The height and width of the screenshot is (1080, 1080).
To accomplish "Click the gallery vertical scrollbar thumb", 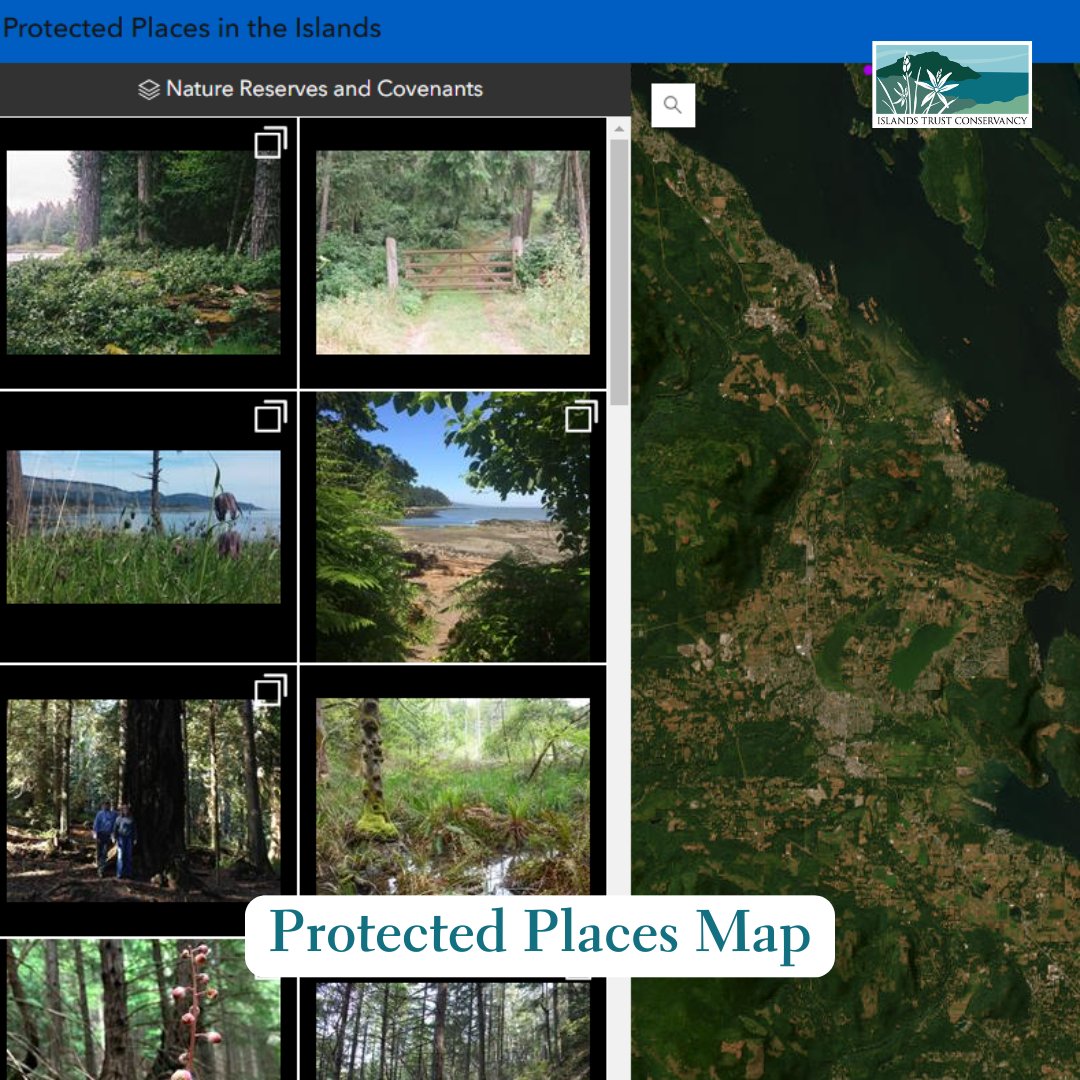I will click(x=619, y=272).
